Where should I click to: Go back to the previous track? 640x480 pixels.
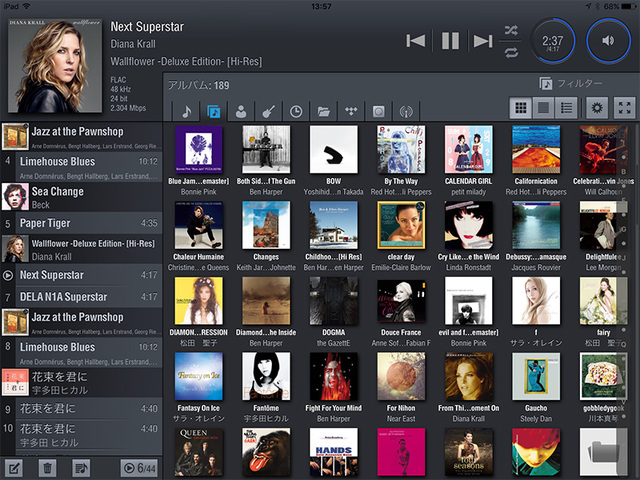(417, 41)
